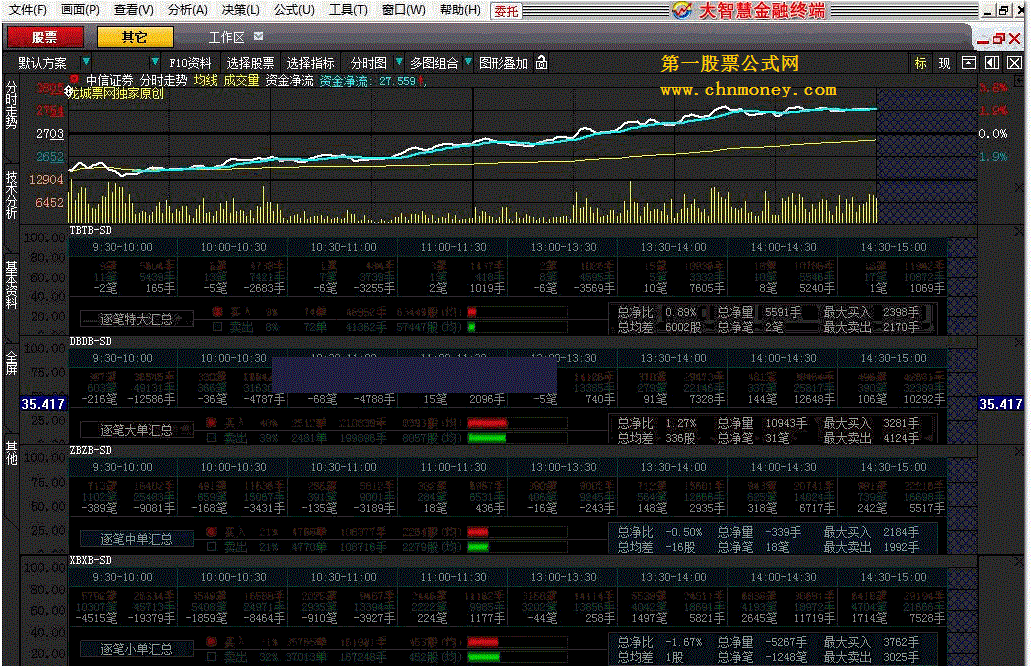Open the 画面(P) menu

pos(80,10)
